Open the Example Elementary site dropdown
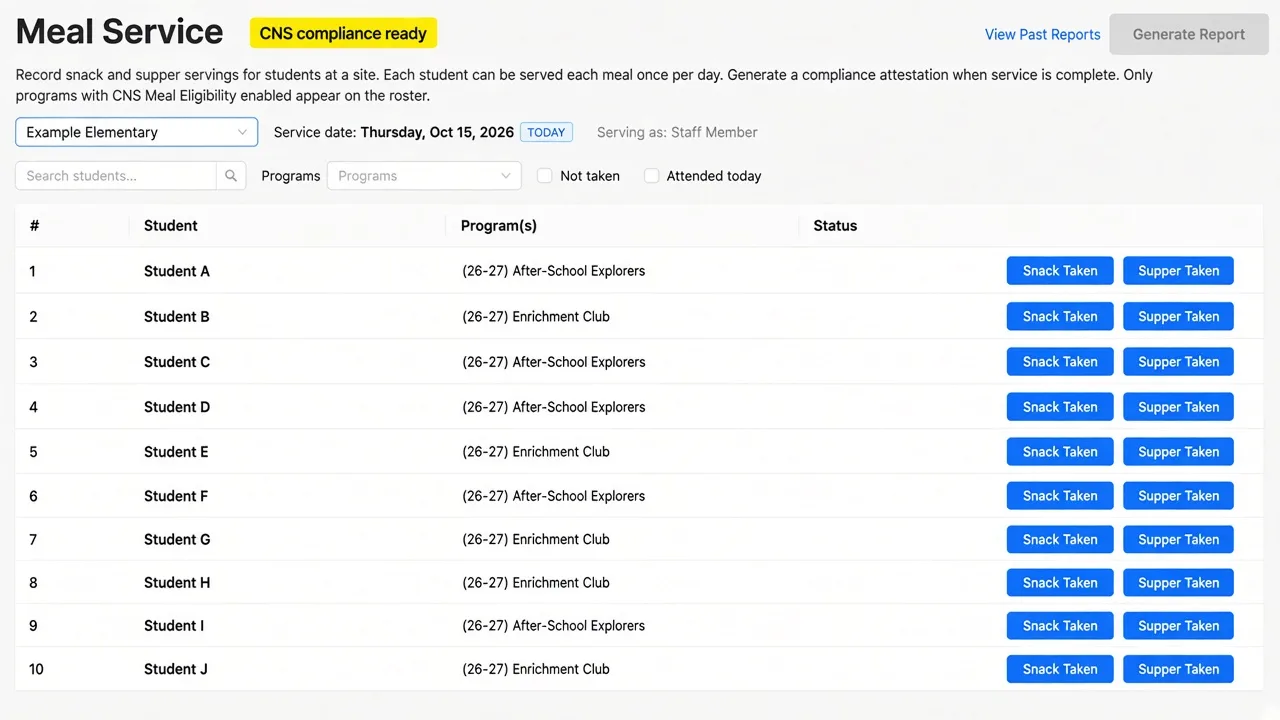 coord(137,132)
